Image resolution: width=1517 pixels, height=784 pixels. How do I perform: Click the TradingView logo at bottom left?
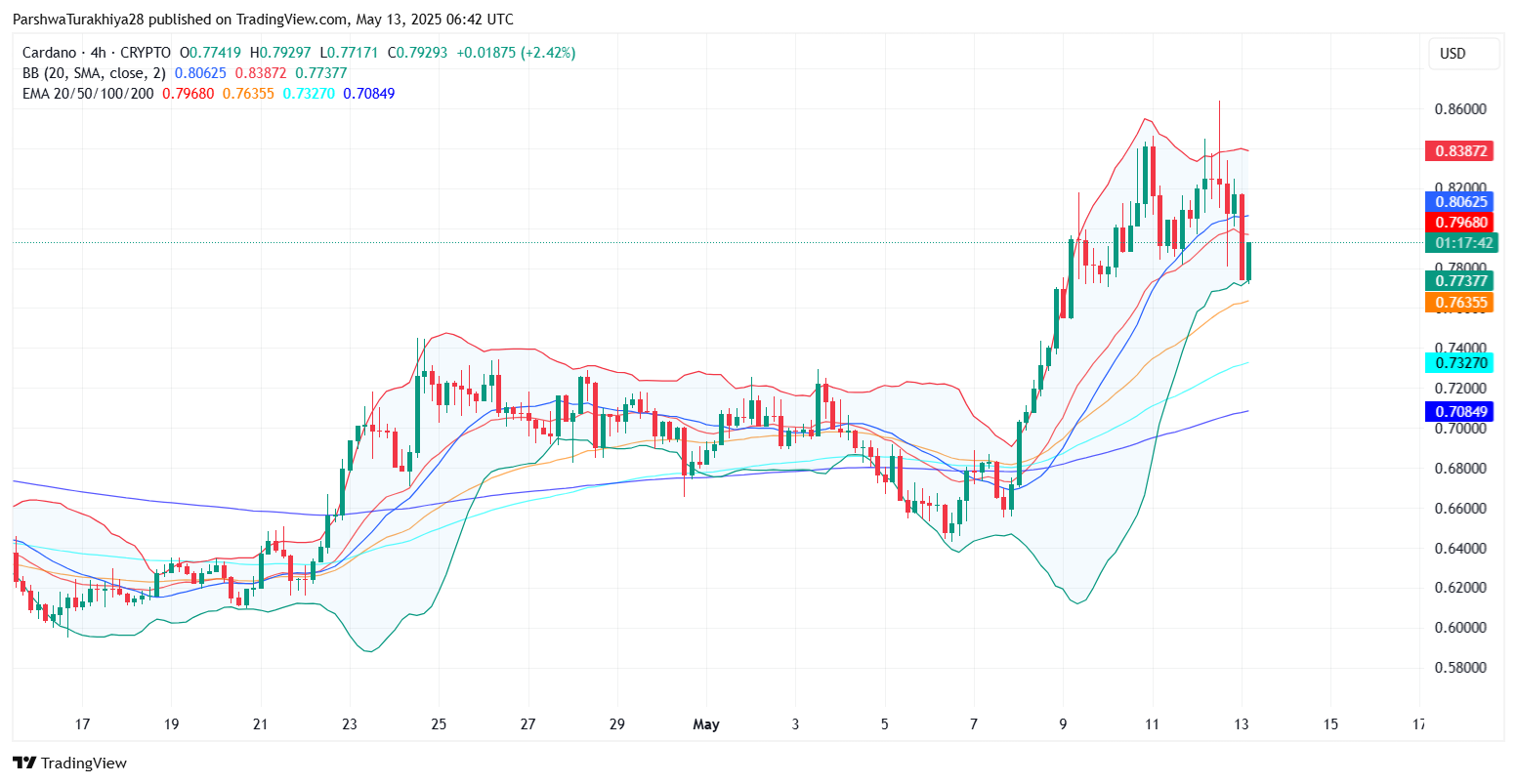click(25, 763)
